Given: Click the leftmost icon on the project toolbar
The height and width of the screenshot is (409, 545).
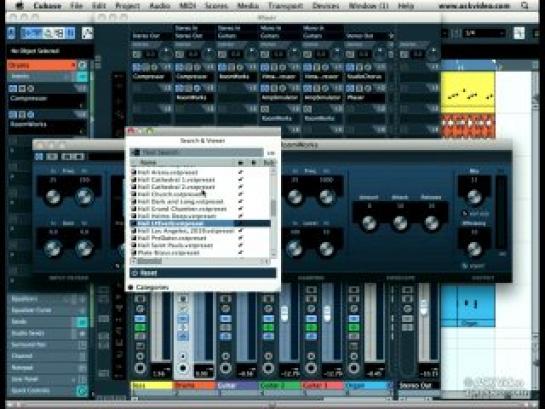Looking at the screenshot, I should tap(11, 33).
